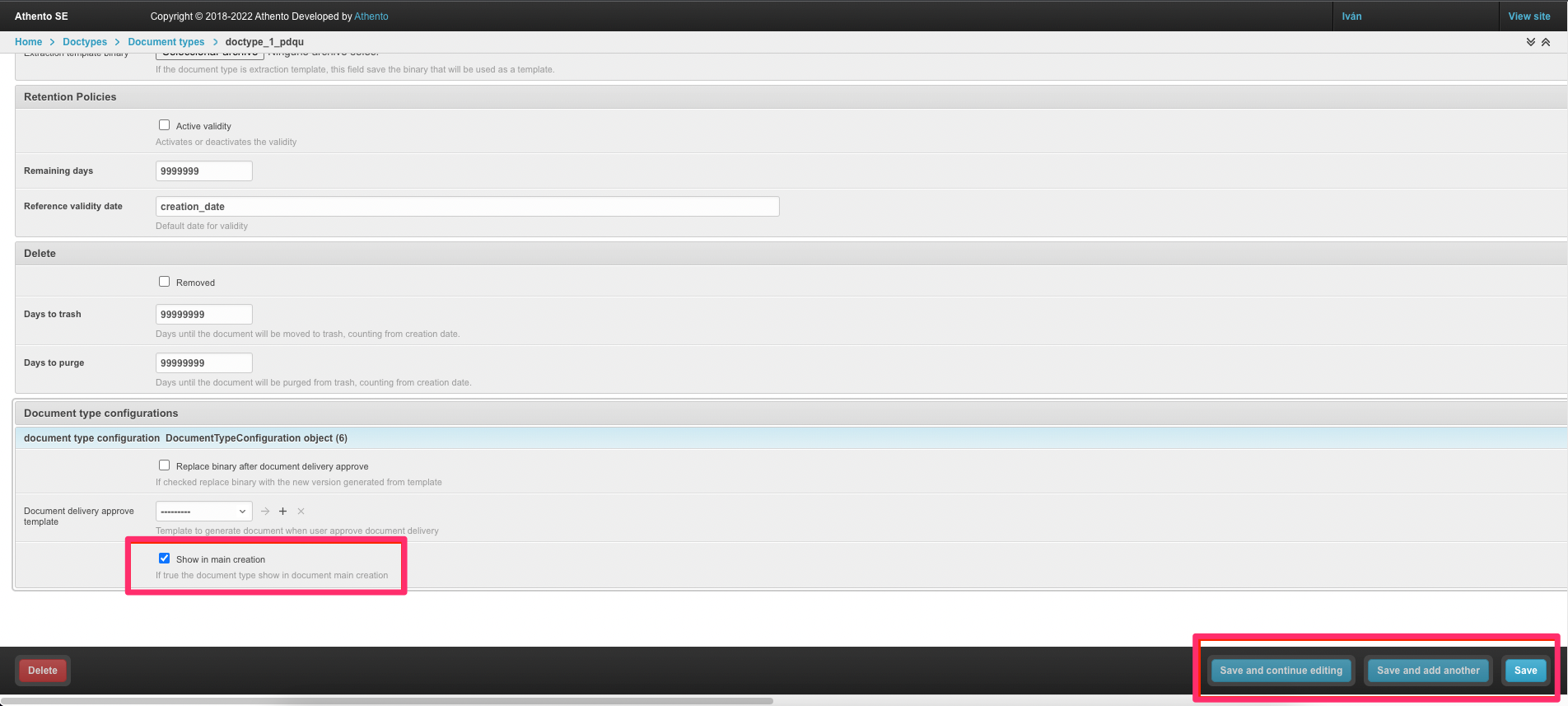The image size is (1568, 706).
Task: Open Document delivery approve template dropdown
Action: click(x=203, y=512)
